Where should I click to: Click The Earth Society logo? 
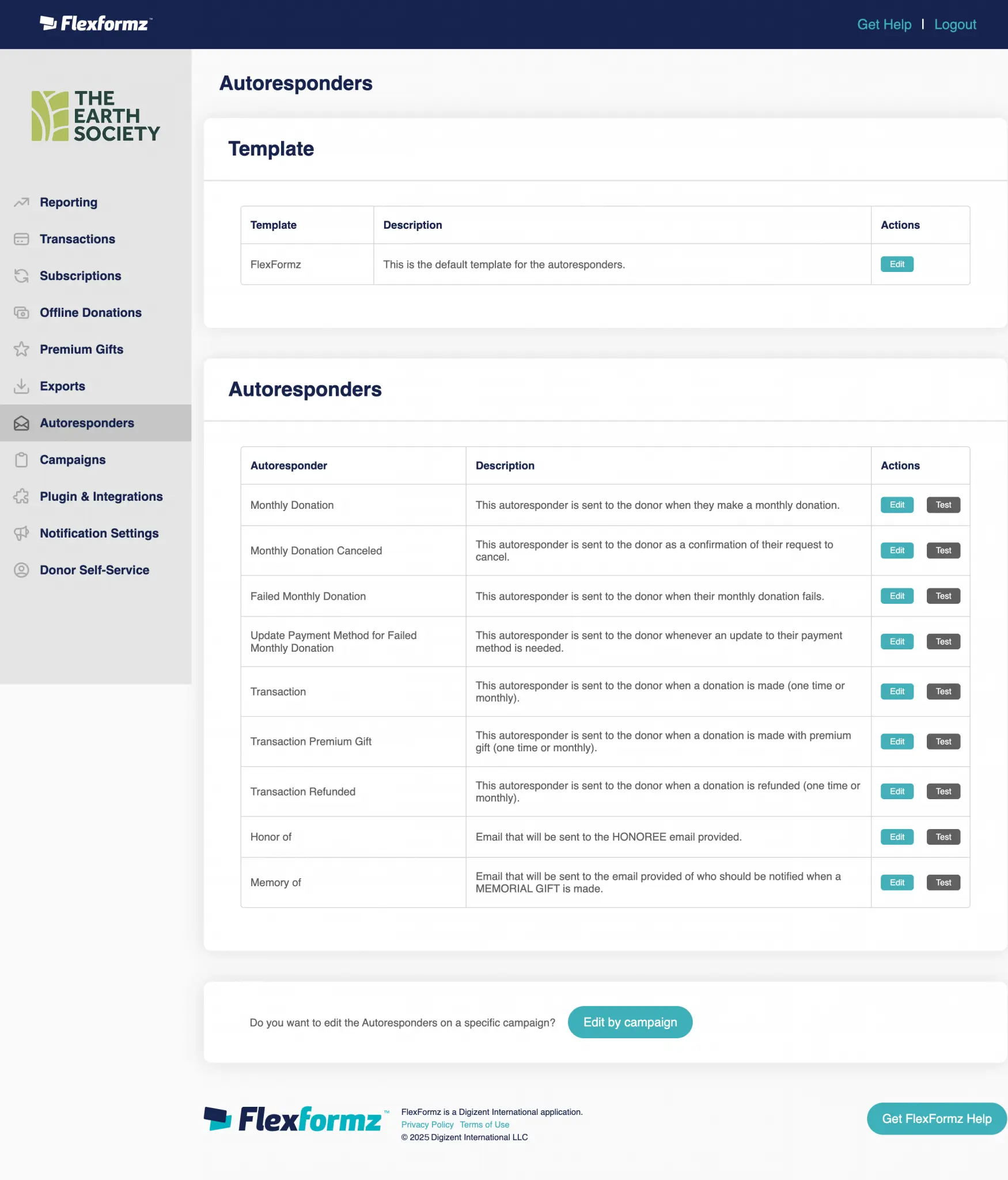[96, 116]
